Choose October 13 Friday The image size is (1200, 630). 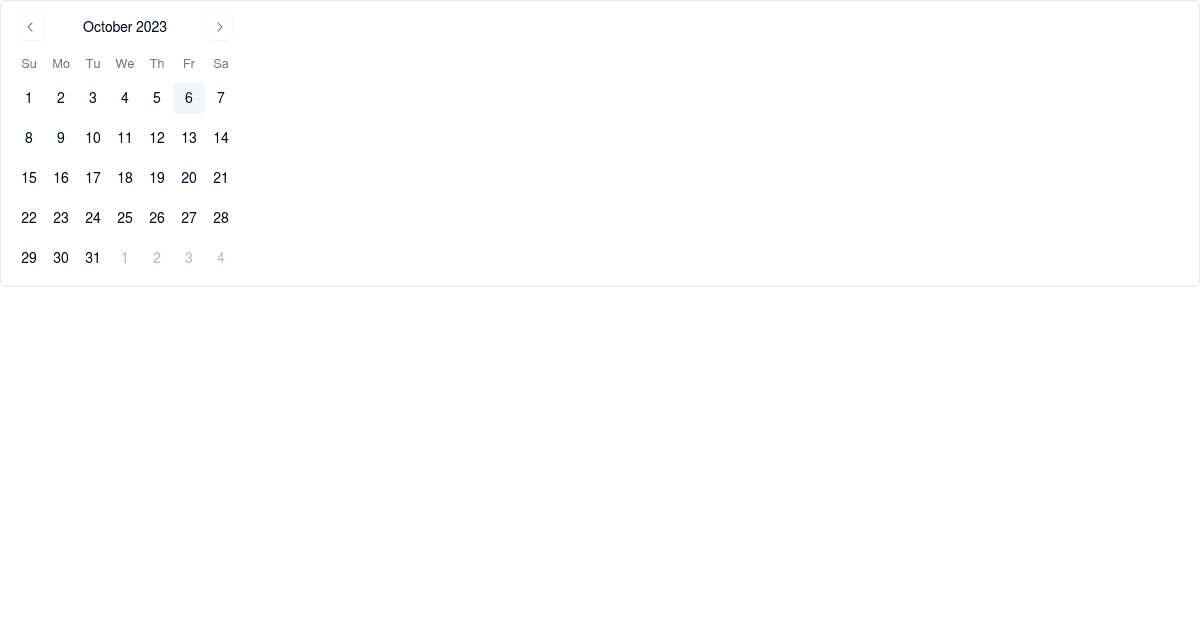189,138
